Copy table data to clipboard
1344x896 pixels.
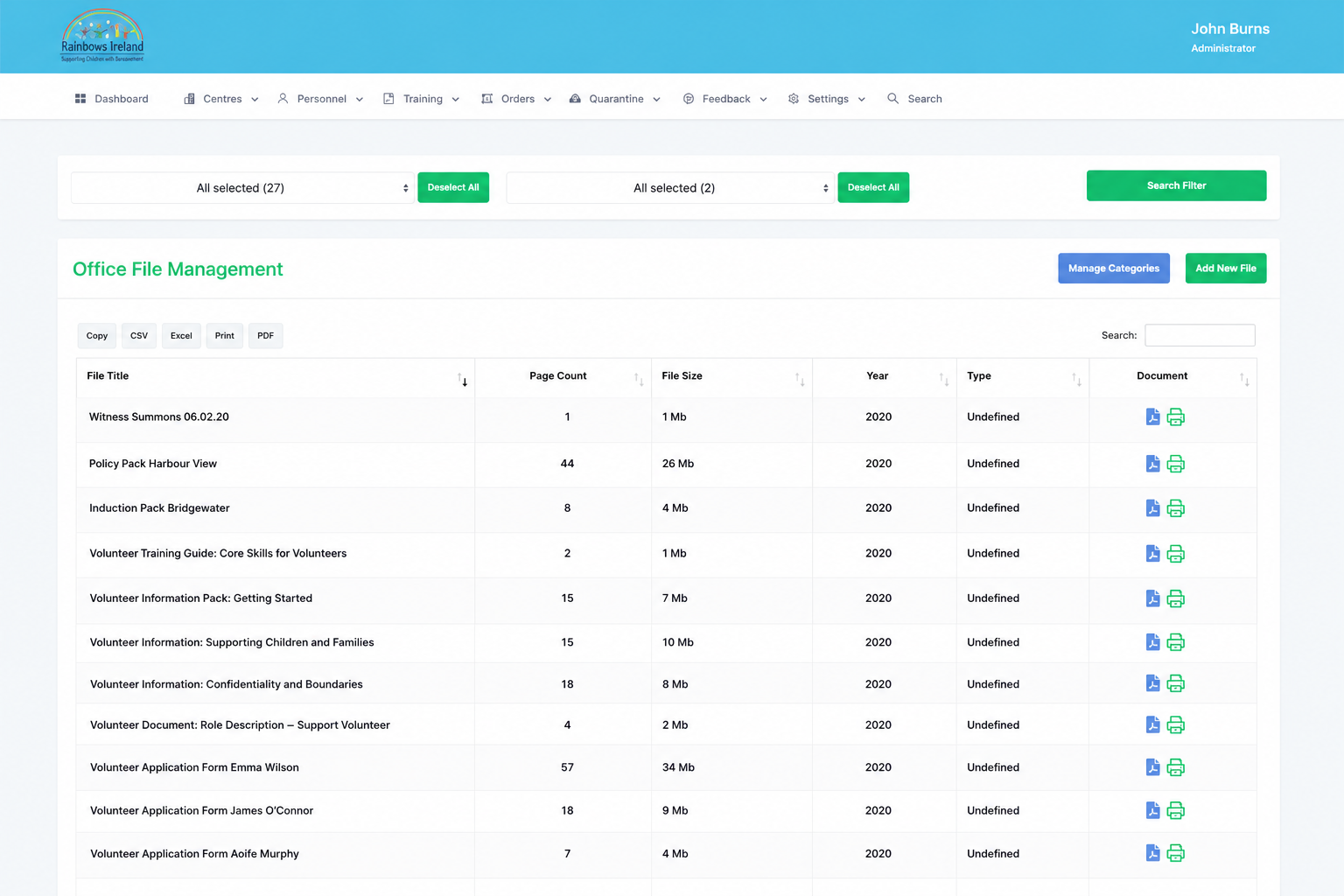97,336
